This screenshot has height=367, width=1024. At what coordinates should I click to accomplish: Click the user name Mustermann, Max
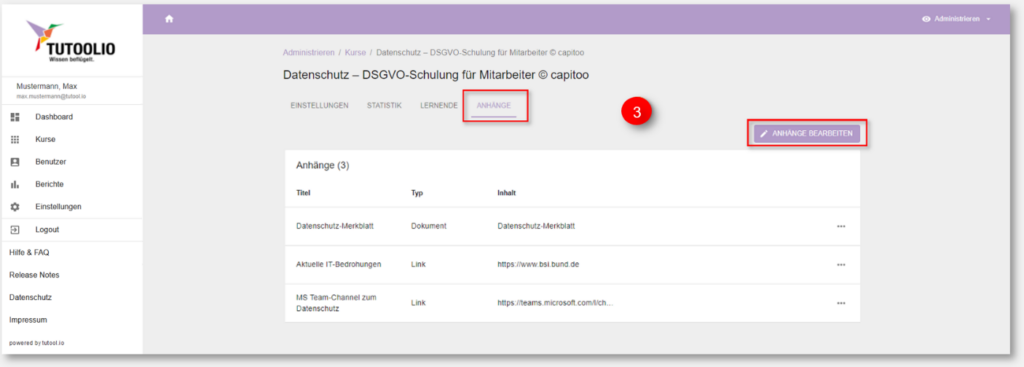click(46, 87)
